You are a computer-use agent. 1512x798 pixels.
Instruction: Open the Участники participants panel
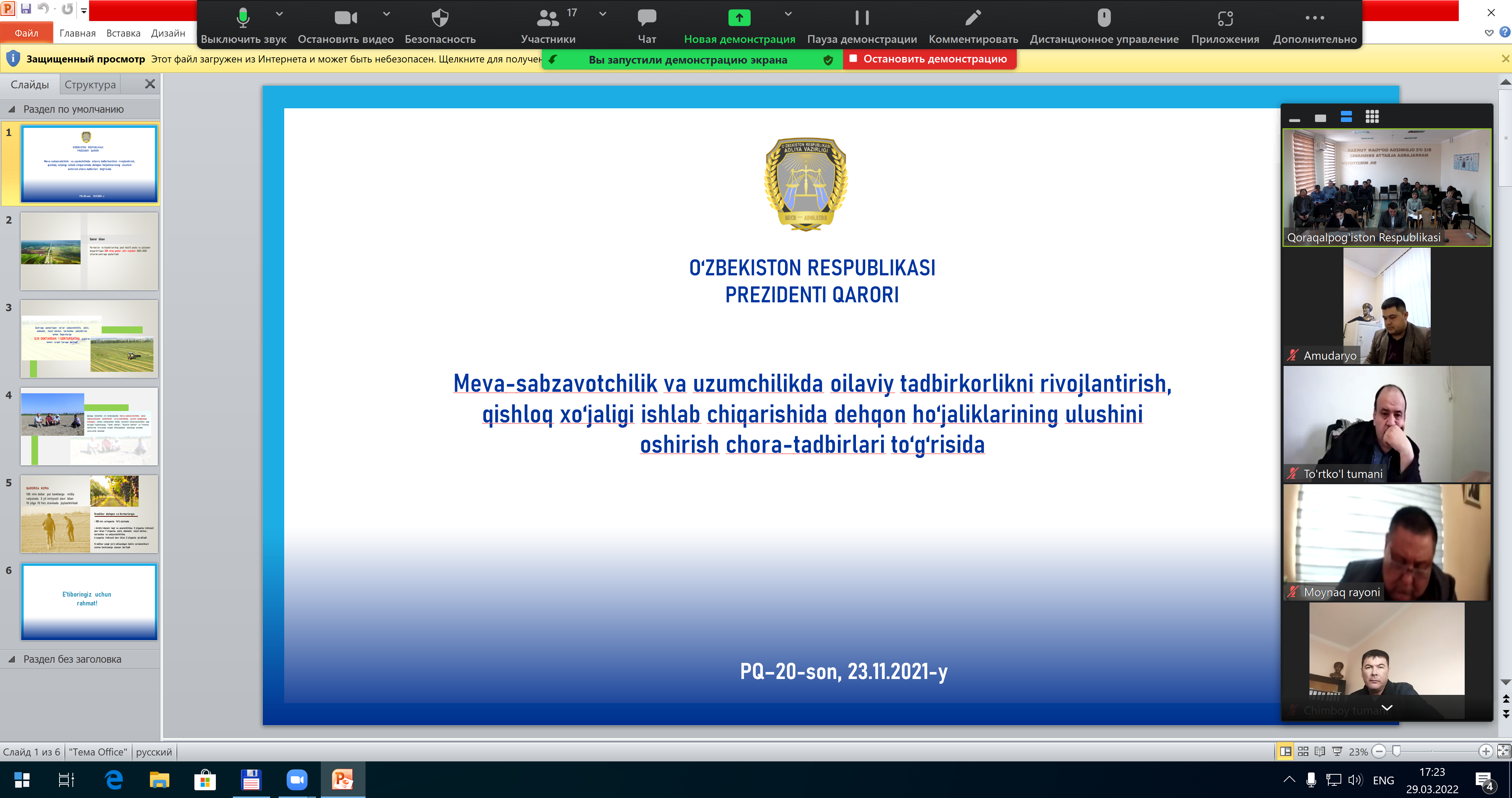[548, 26]
